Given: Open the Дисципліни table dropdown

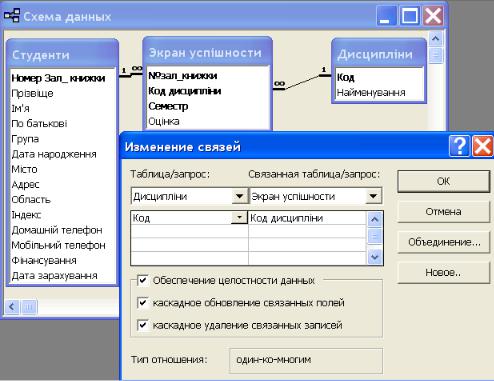Looking at the screenshot, I should tap(239, 196).
